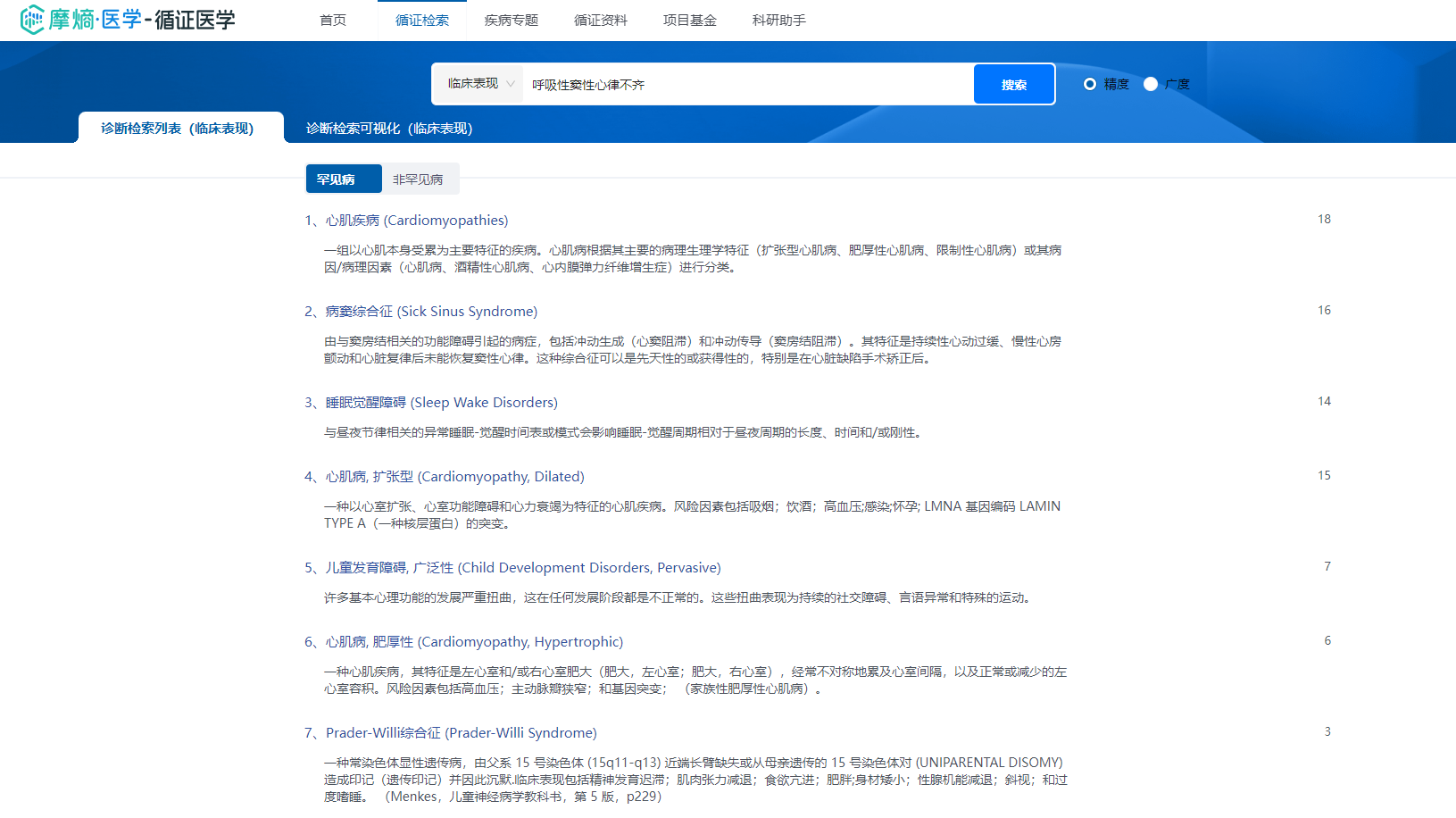Select the 非罕见病 filter tab
The width and height of the screenshot is (1456, 818).
[418, 179]
